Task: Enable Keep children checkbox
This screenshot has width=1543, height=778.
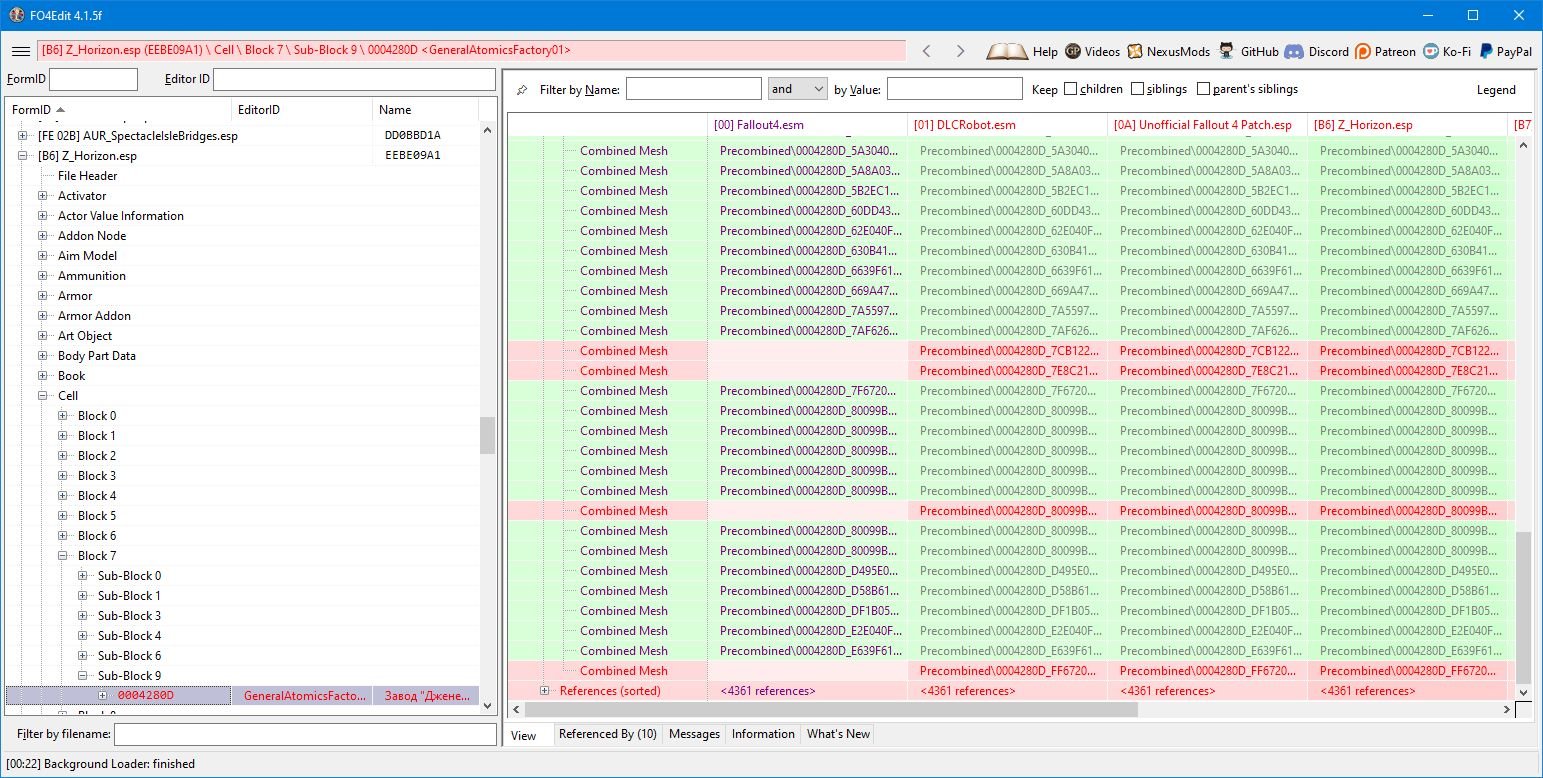Action: click(1071, 89)
